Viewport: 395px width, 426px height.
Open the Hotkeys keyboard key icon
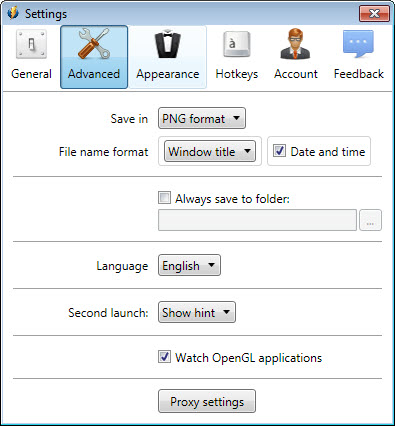click(236, 44)
